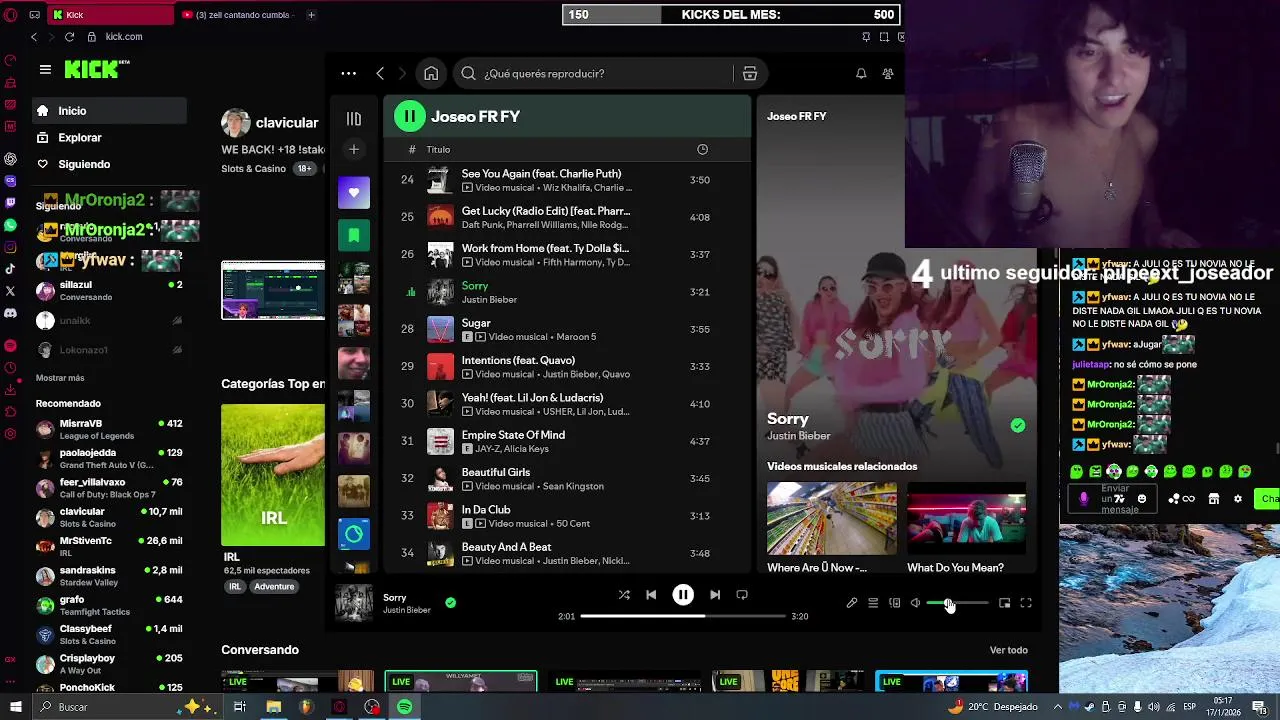This screenshot has width=1280, height=720.
Task: Toggle repeat in the Spotify player
Action: (742, 595)
